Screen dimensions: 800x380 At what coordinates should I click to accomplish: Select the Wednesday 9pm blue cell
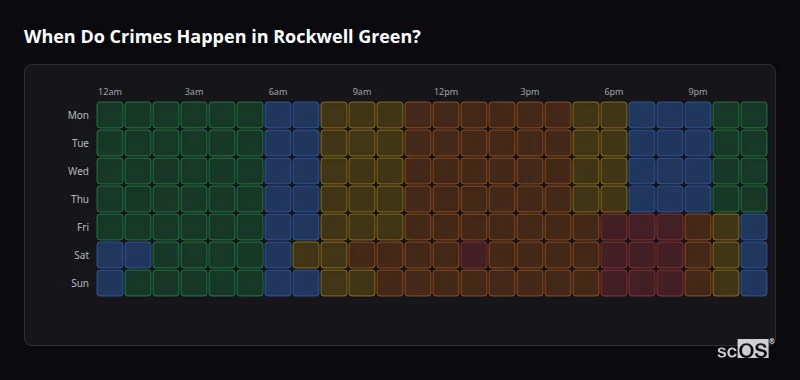tap(697, 171)
